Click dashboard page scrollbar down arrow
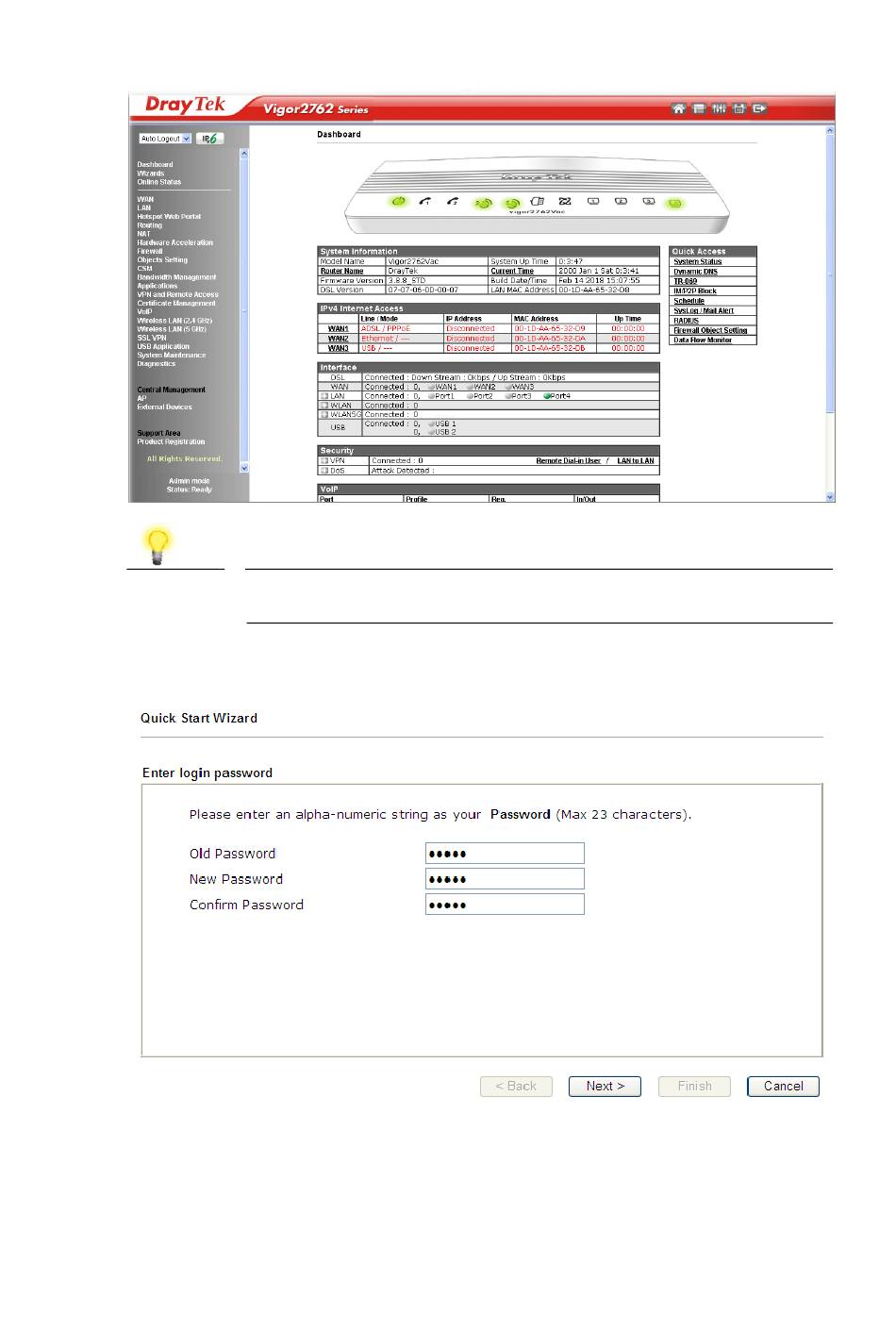 coord(830,496)
